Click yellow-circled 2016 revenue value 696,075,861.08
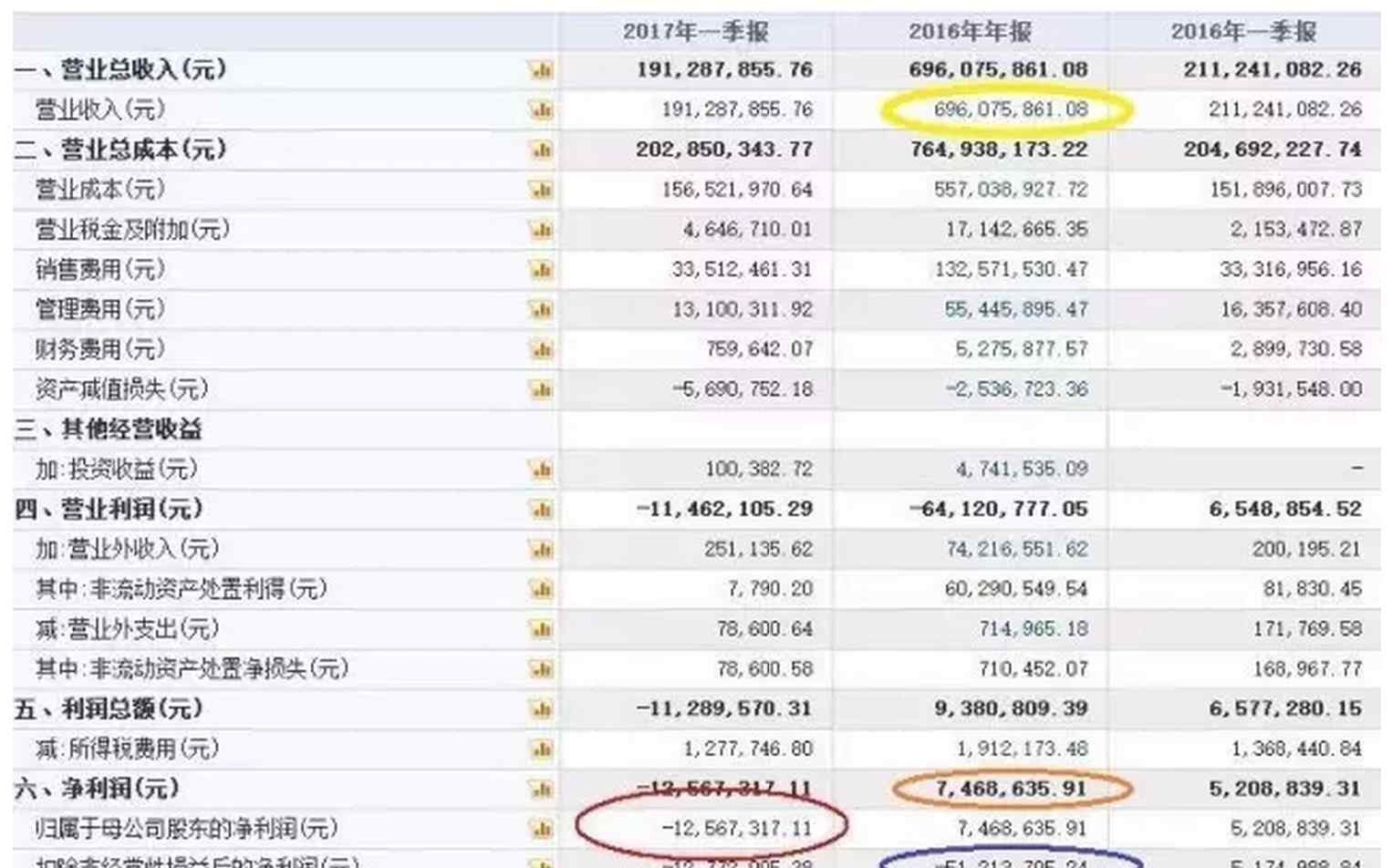This screenshot has width=1392, height=868. coord(1010,109)
